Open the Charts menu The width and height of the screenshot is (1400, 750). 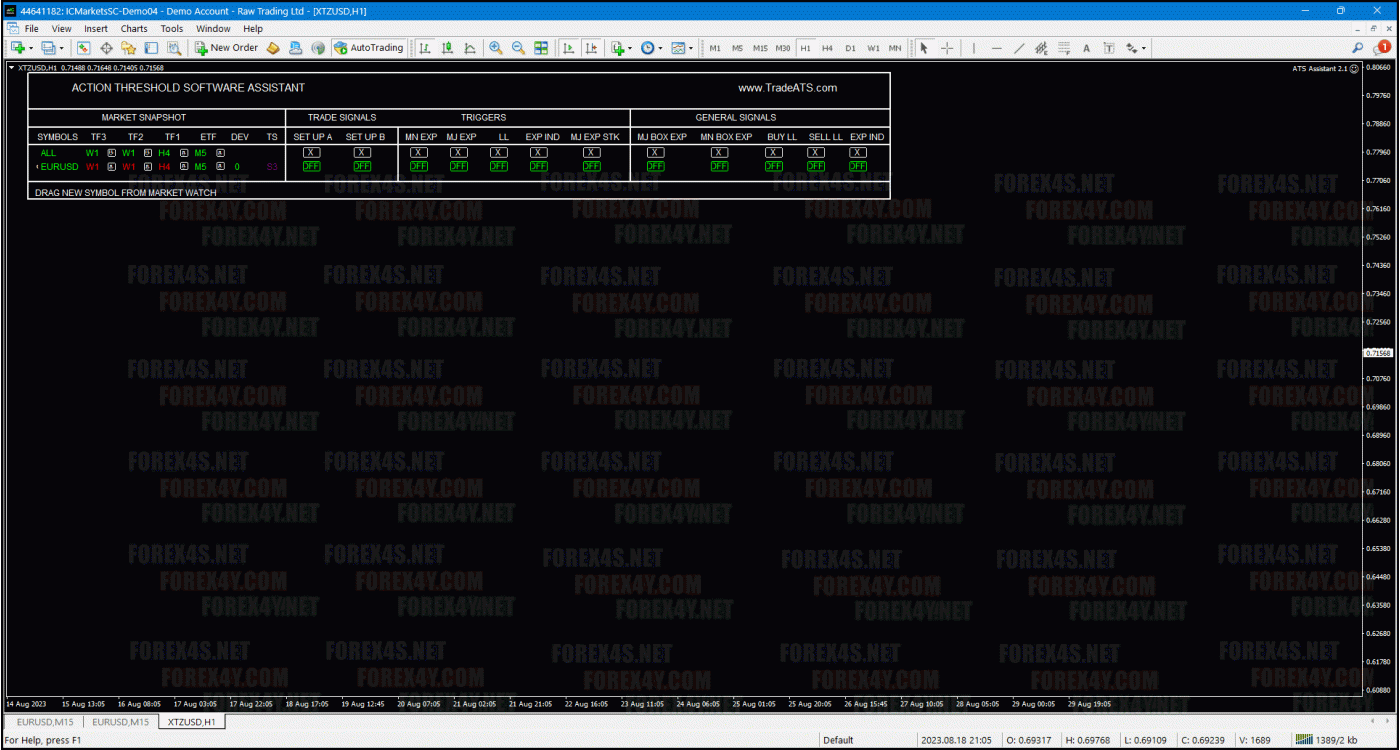(x=134, y=29)
